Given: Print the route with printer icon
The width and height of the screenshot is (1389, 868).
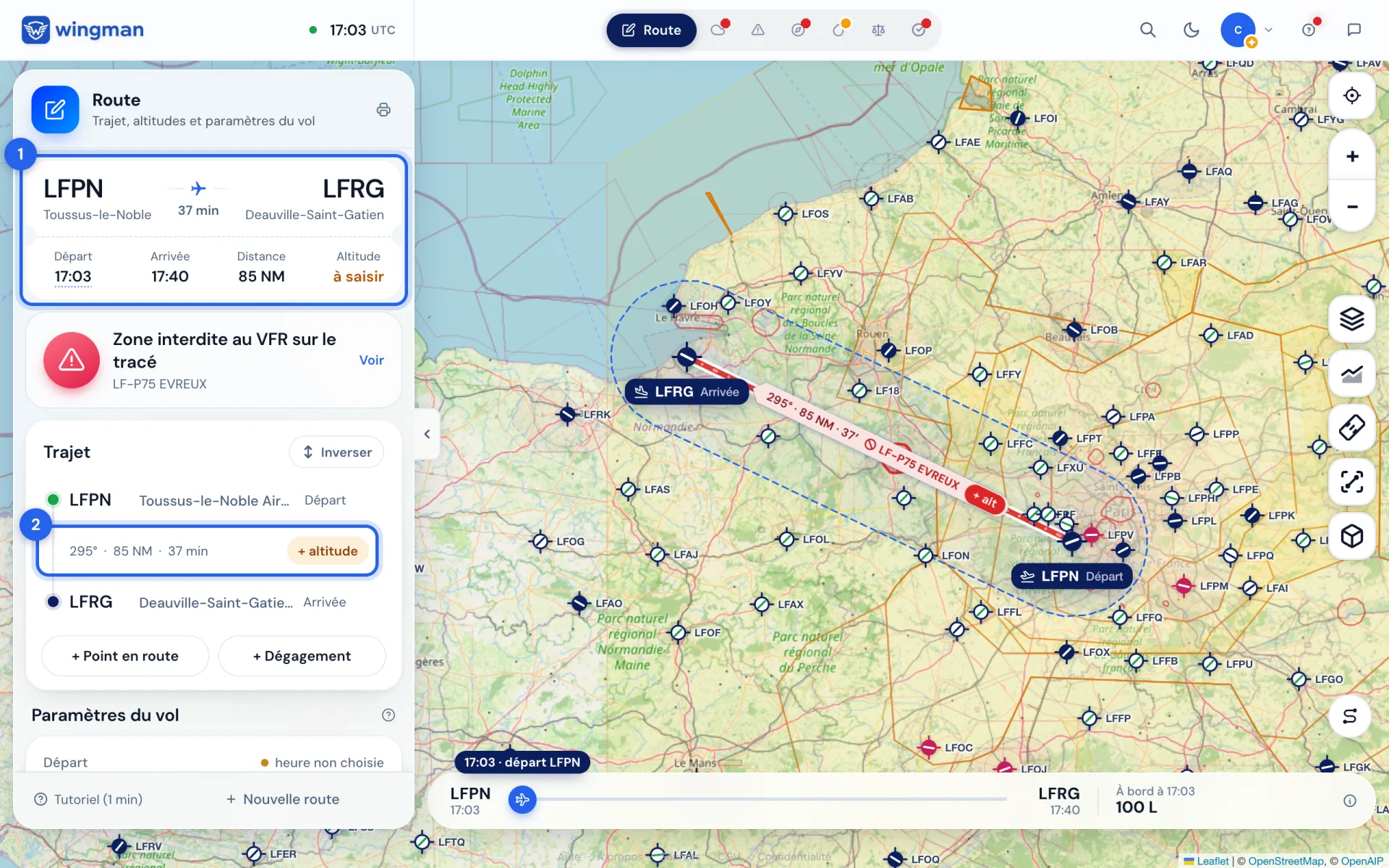Looking at the screenshot, I should [383, 110].
